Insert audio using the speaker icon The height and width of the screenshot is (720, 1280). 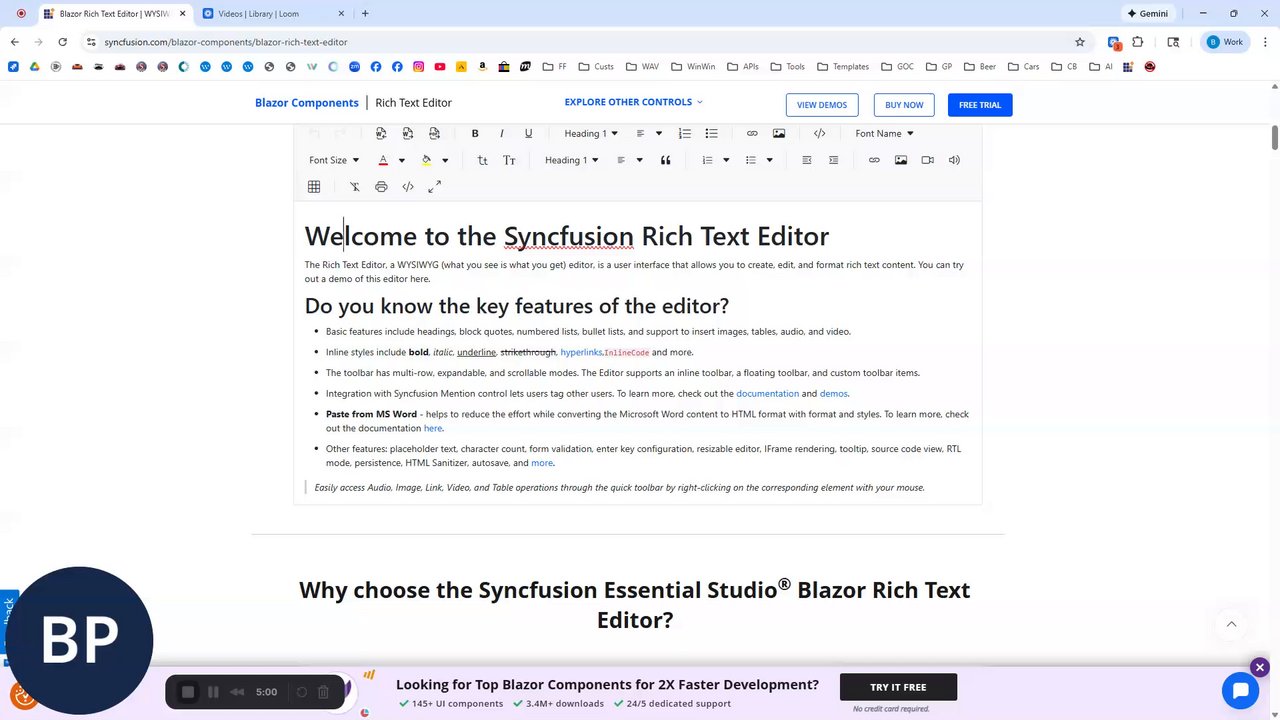point(954,160)
